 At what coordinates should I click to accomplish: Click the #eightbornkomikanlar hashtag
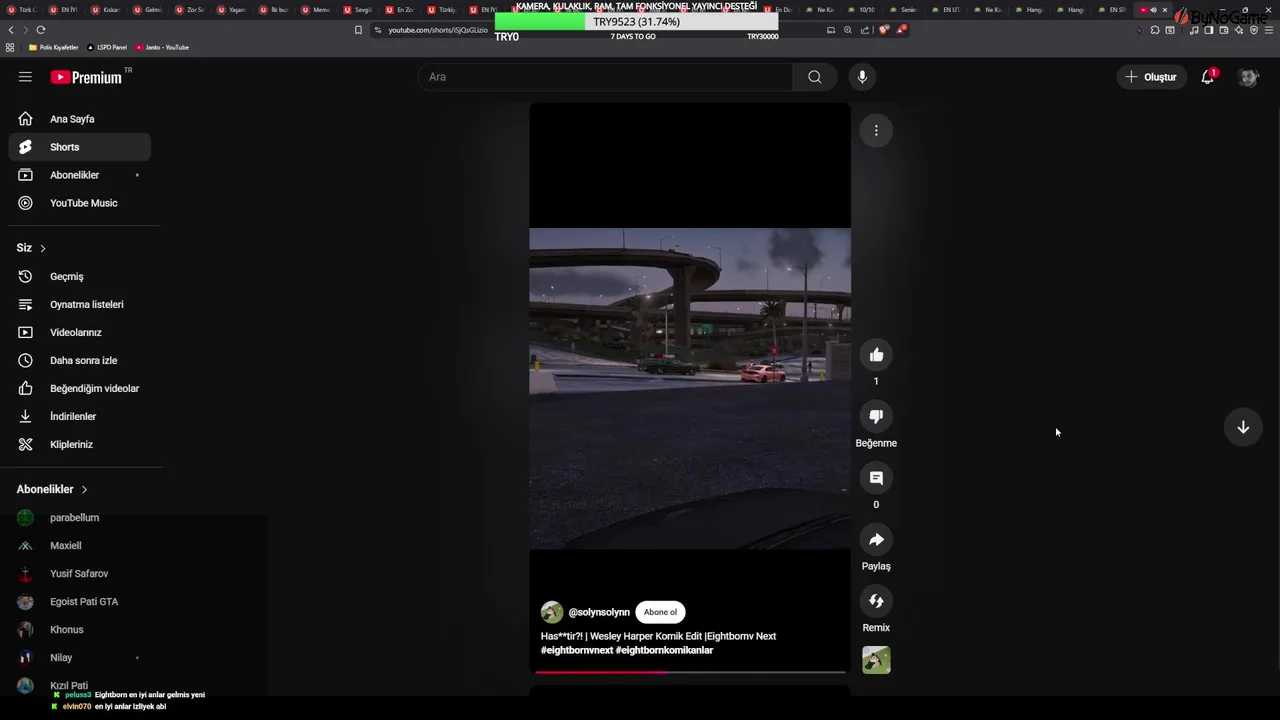click(x=664, y=650)
